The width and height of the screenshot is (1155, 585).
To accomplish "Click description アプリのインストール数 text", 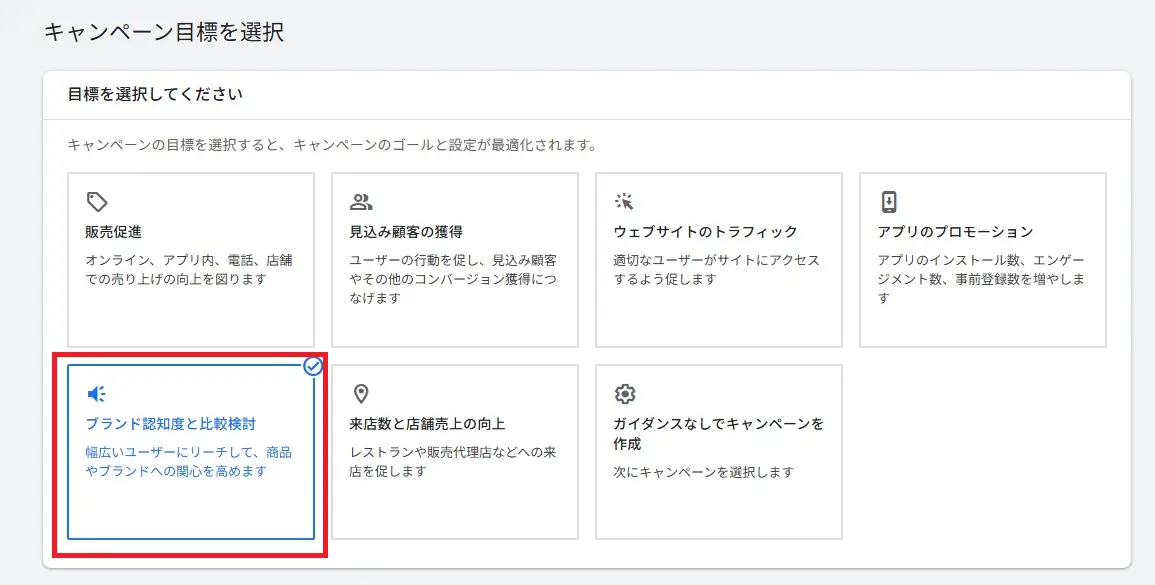I will click(x=981, y=279).
